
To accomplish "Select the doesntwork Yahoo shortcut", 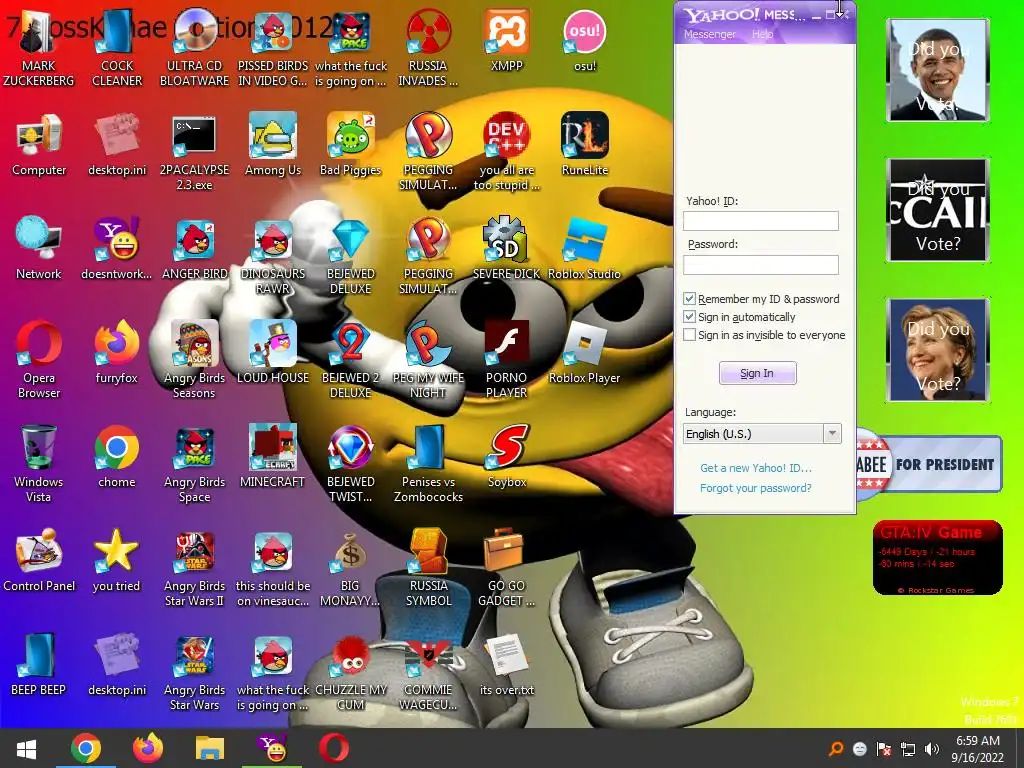I will [x=117, y=249].
